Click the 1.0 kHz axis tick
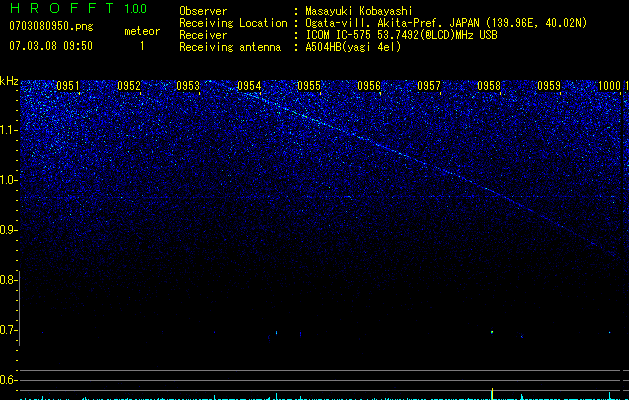 tap(9, 180)
